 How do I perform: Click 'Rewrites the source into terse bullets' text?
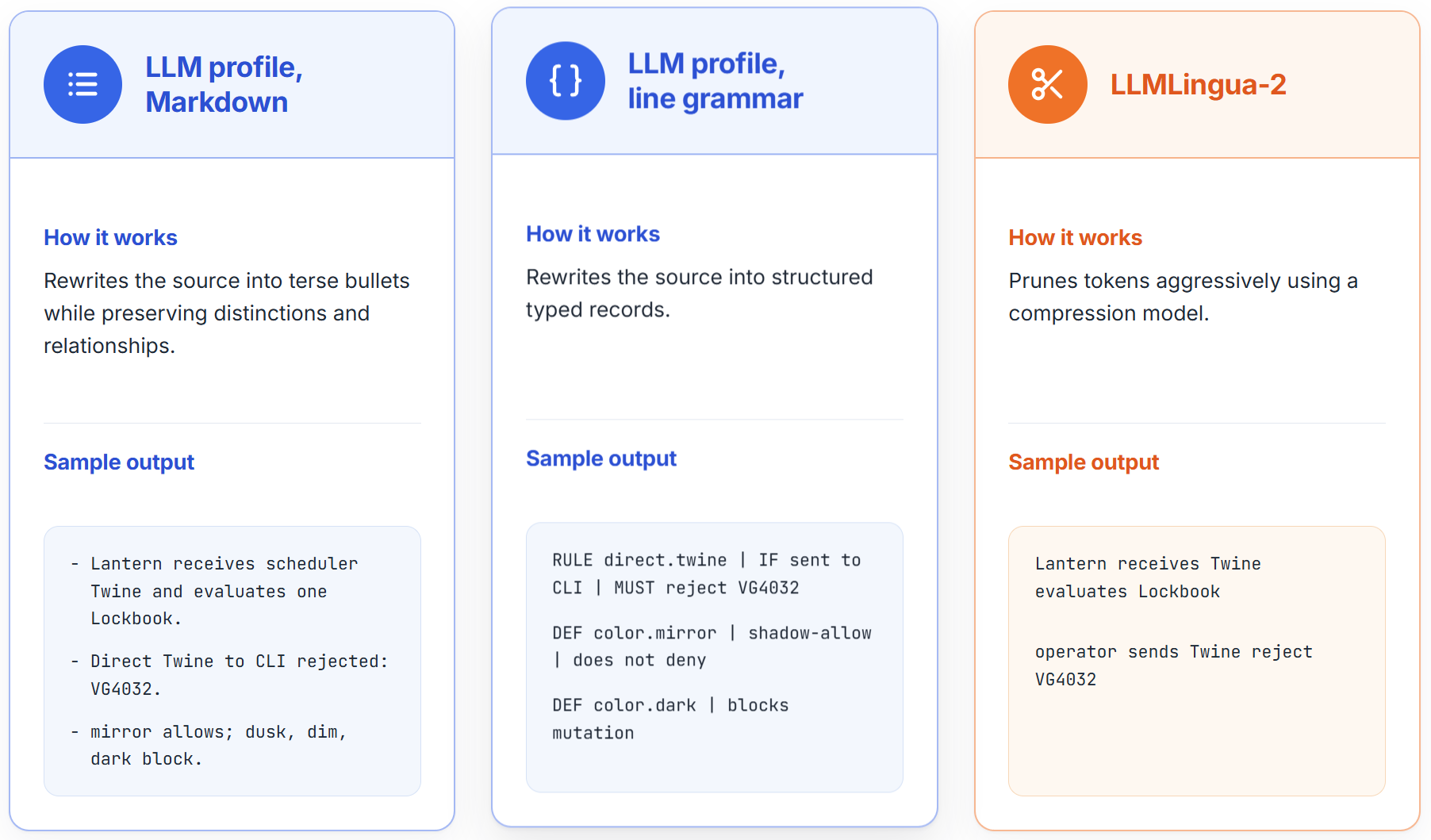point(227,313)
